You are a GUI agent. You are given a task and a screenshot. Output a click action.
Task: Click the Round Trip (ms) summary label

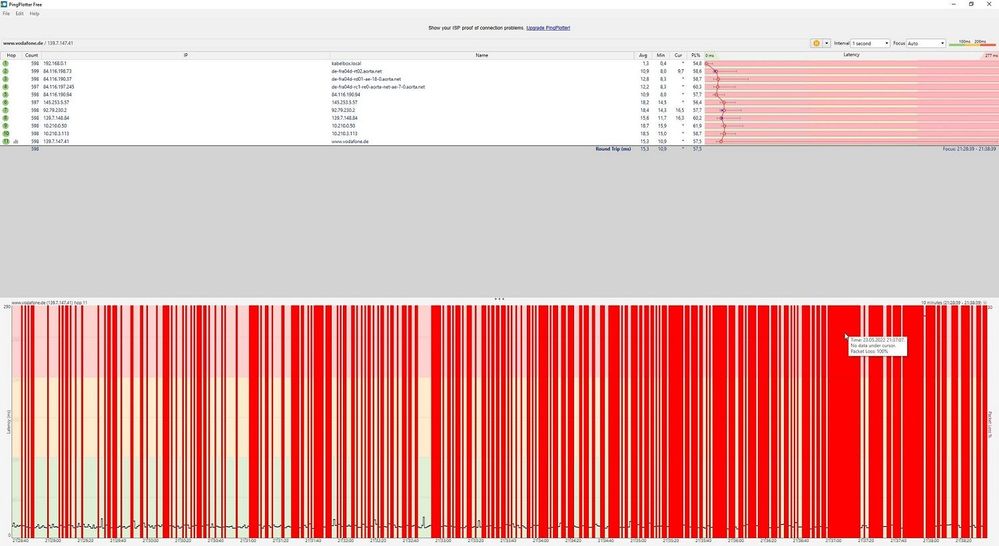point(613,149)
